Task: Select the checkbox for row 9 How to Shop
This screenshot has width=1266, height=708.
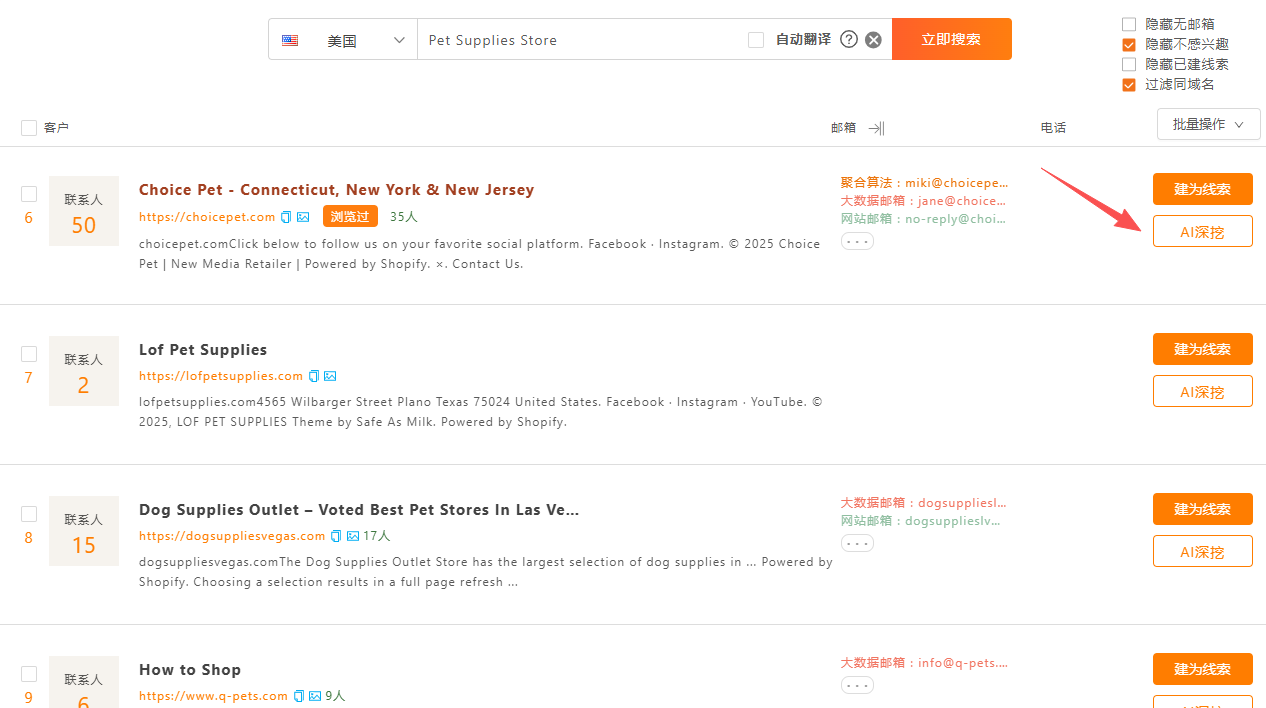Action: coord(29,674)
